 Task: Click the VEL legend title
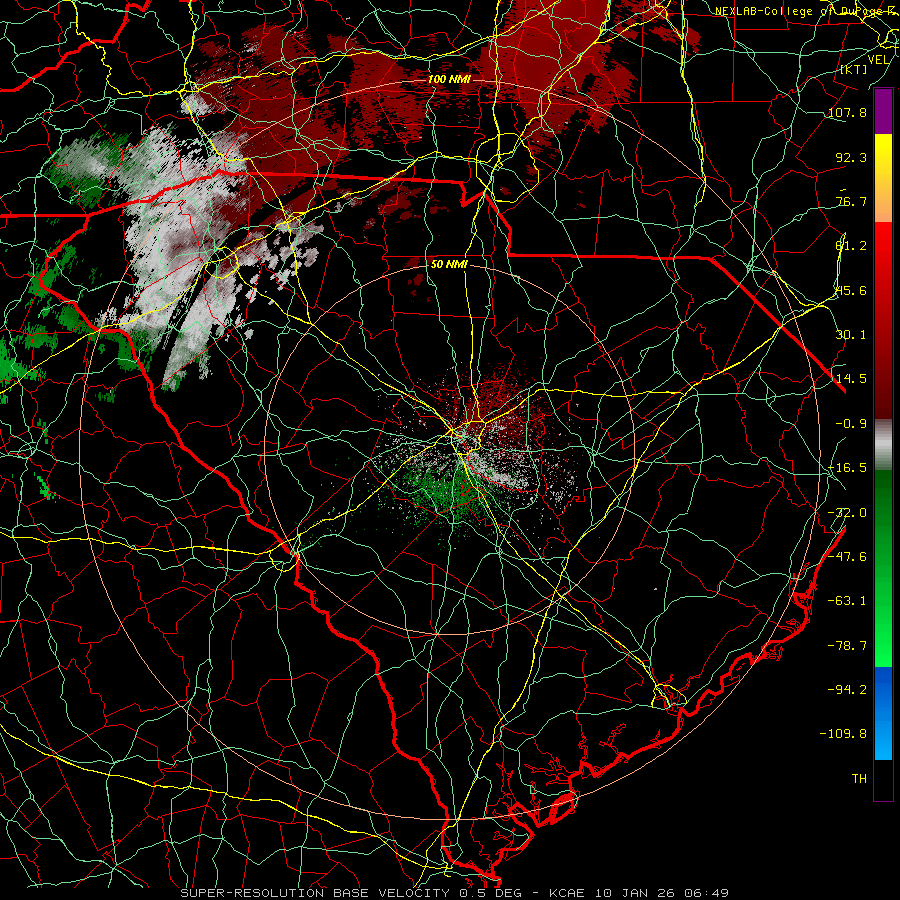pyautogui.click(x=878, y=60)
